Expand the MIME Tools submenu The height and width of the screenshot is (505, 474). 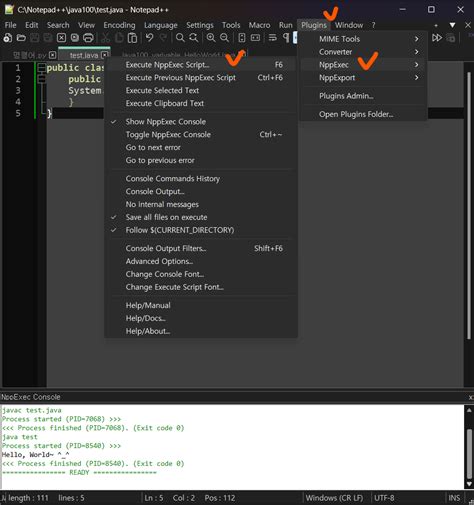pos(364,39)
